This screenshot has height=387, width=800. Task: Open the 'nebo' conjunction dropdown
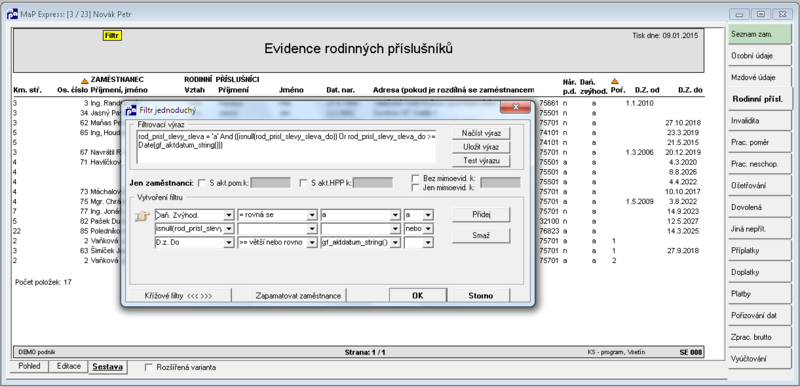[x=428, y=229]
